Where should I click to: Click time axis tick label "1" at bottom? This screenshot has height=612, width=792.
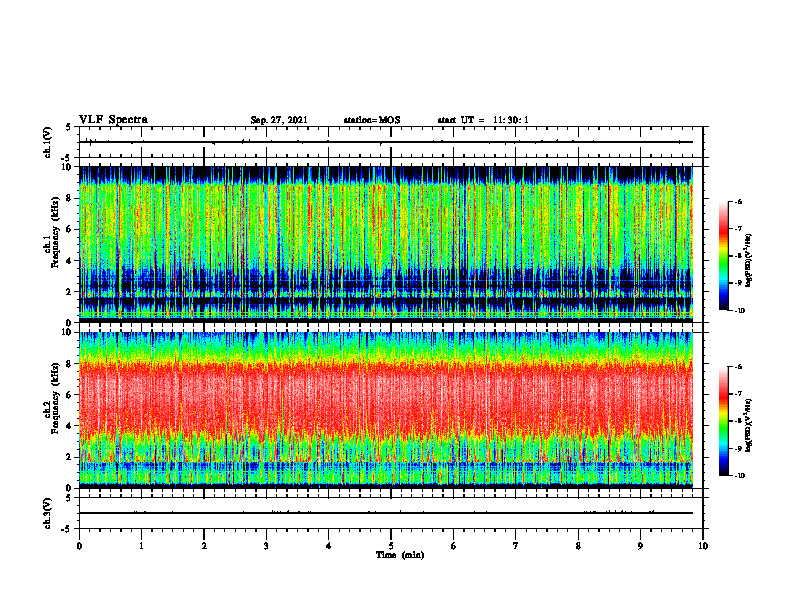point(141,546)
